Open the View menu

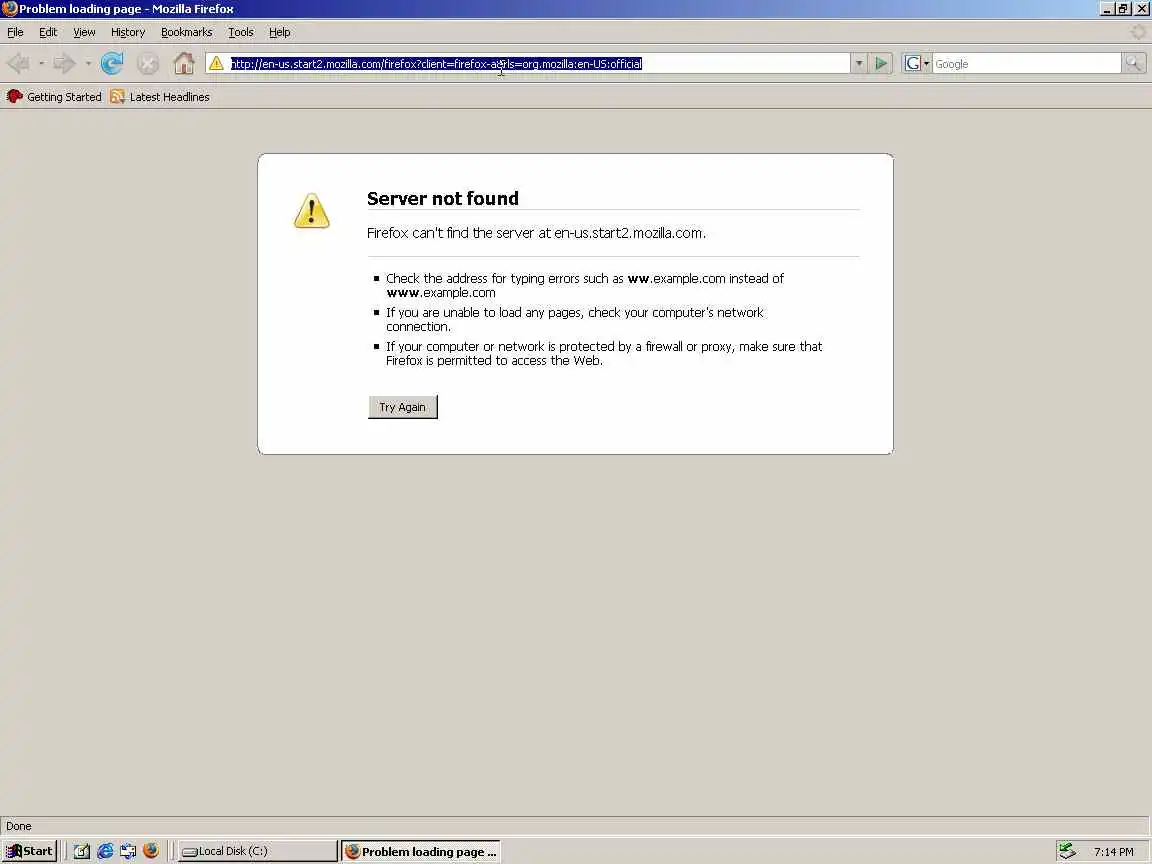tap(84, 32)
